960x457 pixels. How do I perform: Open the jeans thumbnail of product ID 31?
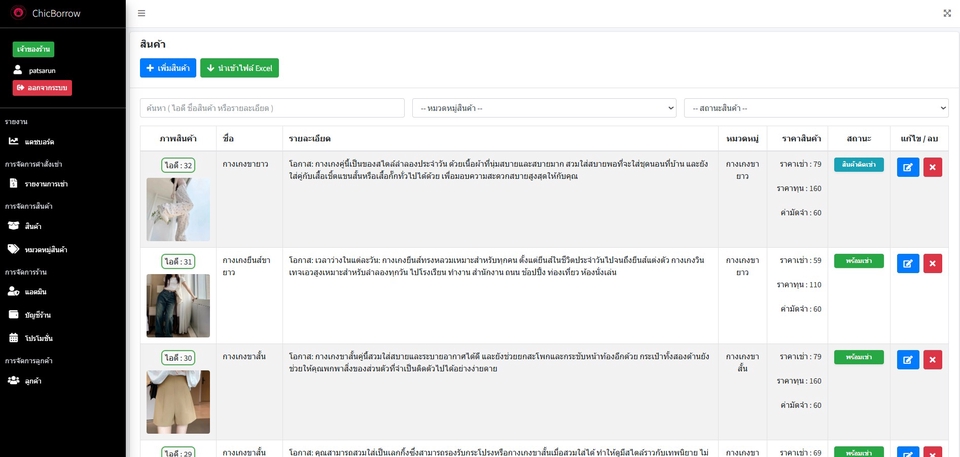point(178,306)
